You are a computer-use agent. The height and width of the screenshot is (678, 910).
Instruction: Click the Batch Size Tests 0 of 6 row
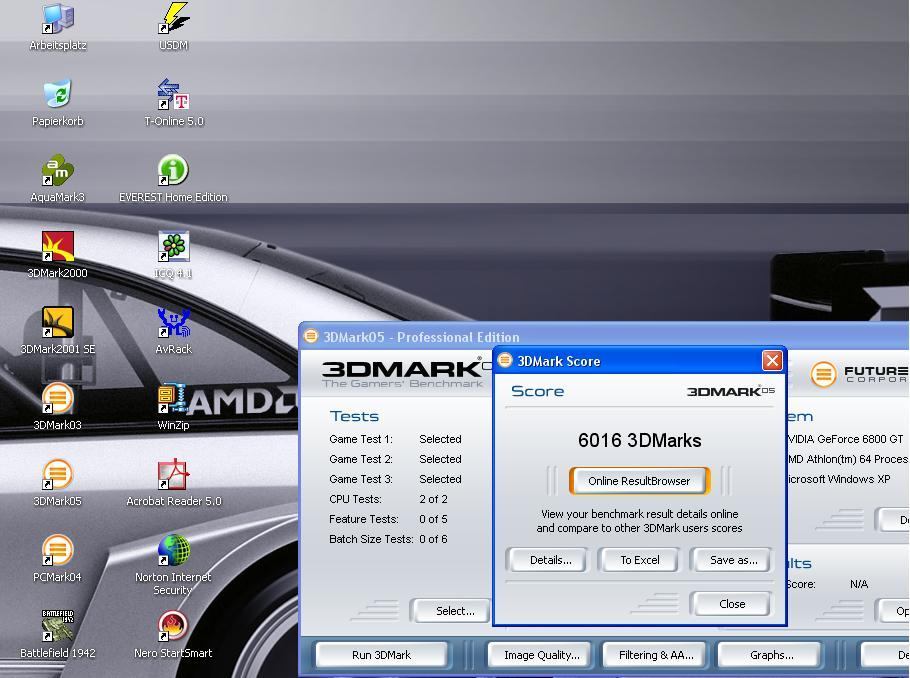pyautogui.click(x=388, y=539)
